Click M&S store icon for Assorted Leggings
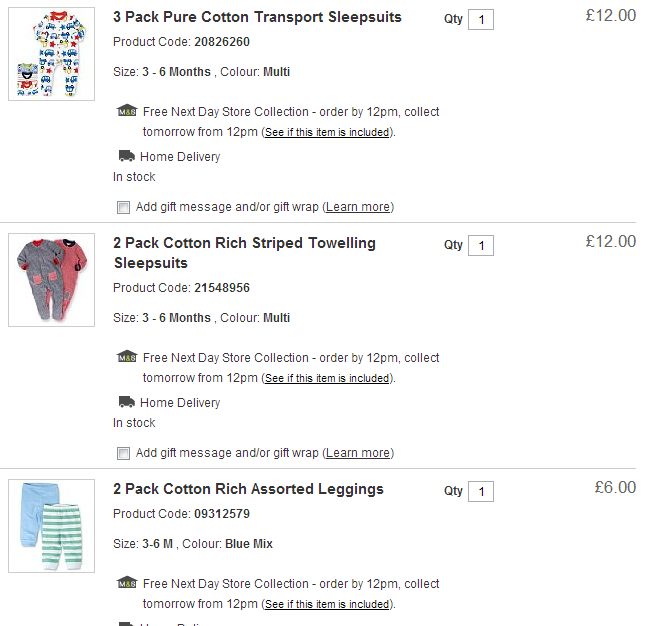 coord(126,583)
